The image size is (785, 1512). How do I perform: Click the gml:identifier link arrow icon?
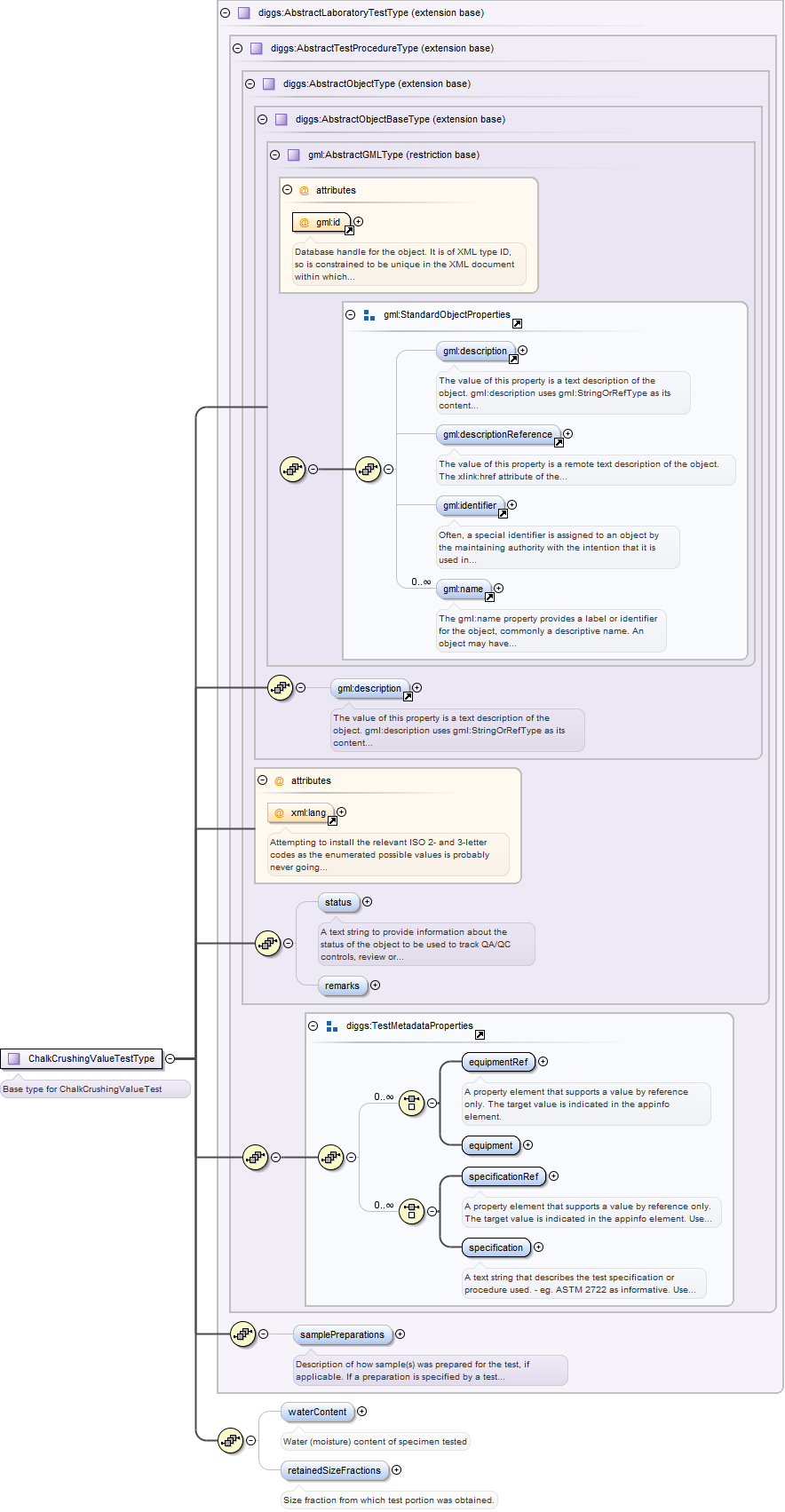[x=503, y=514]
